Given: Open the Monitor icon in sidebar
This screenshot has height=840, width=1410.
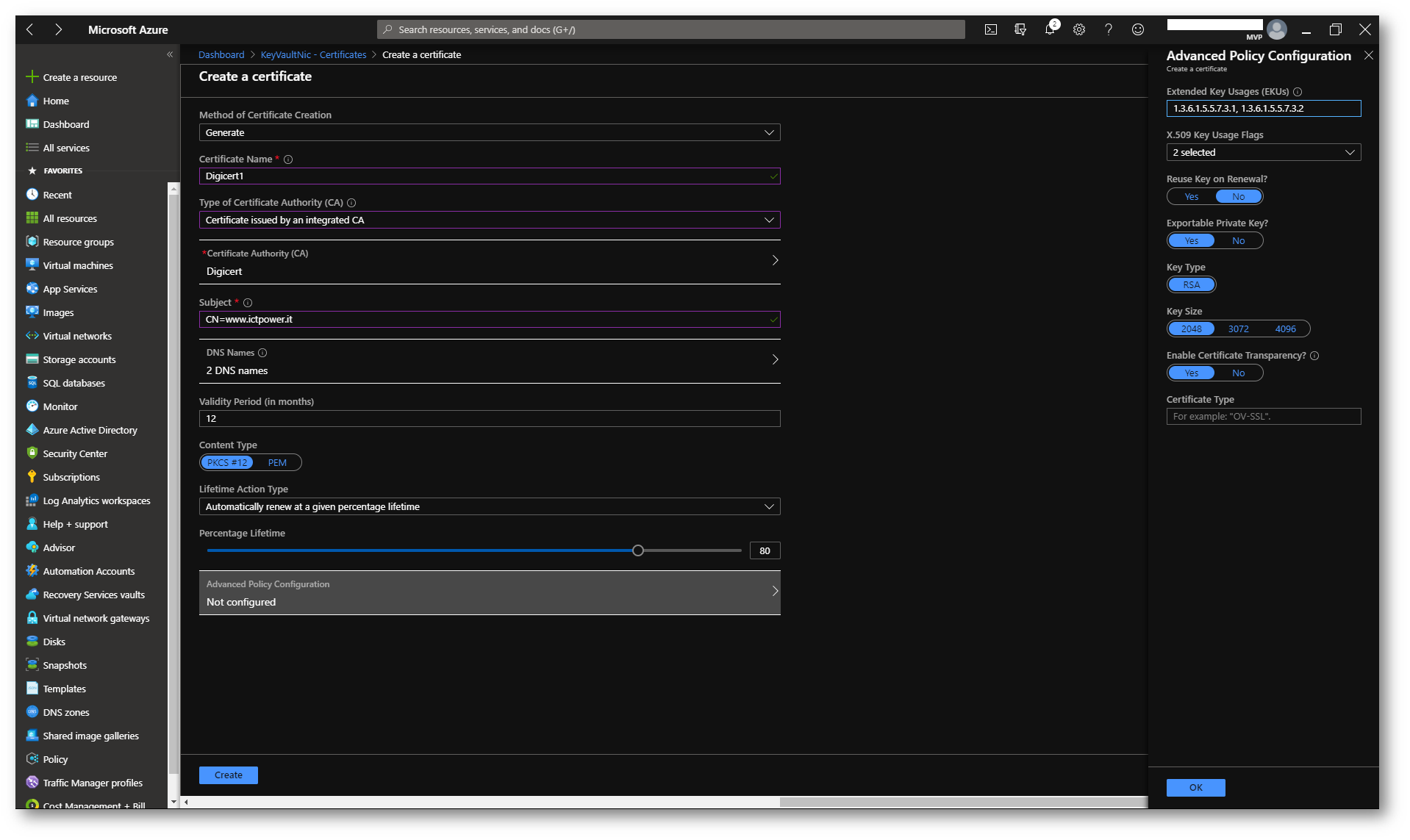Looking at the screenshot, I should pos(32,406).
